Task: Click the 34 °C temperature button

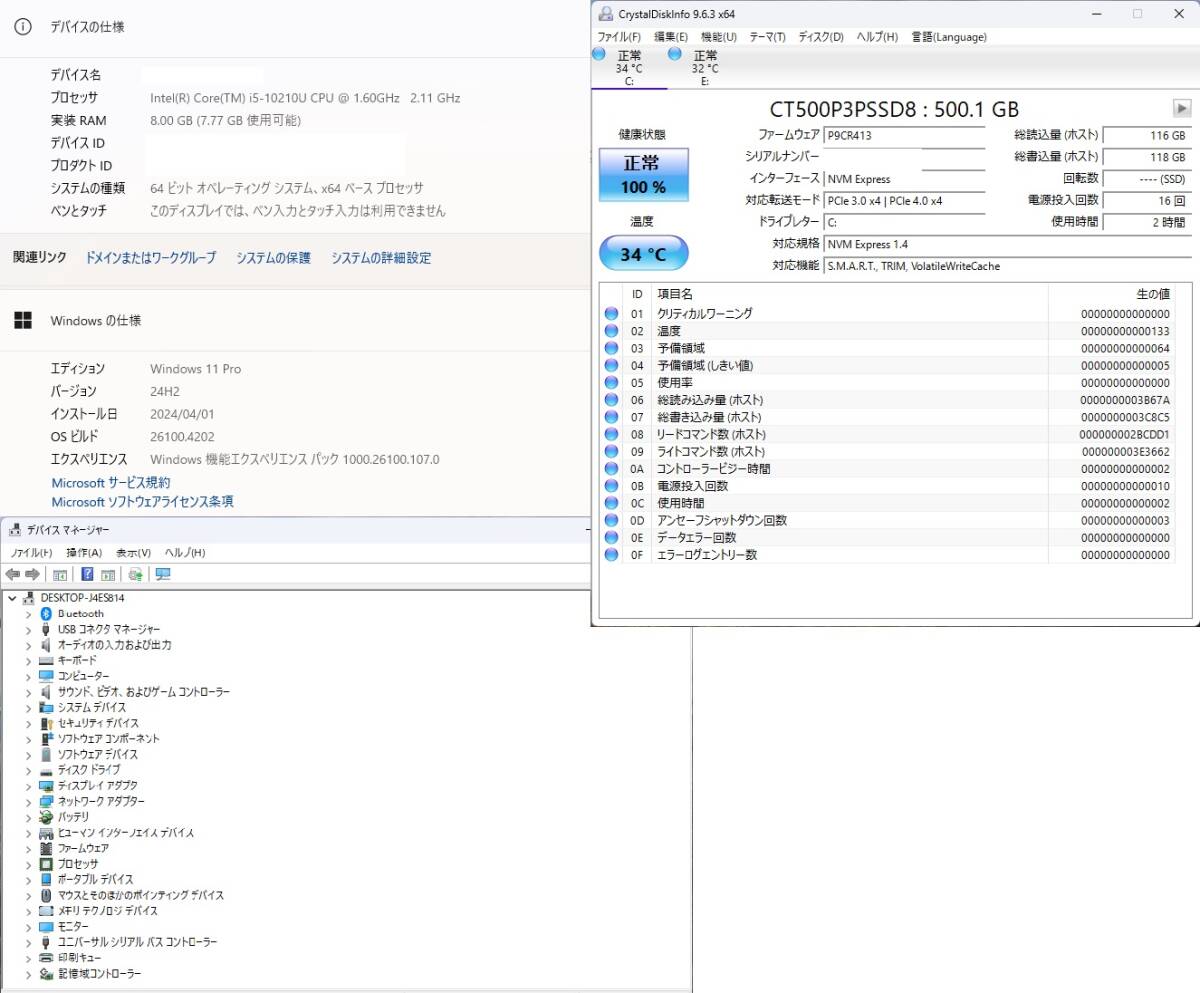Action: pos(644,254)
